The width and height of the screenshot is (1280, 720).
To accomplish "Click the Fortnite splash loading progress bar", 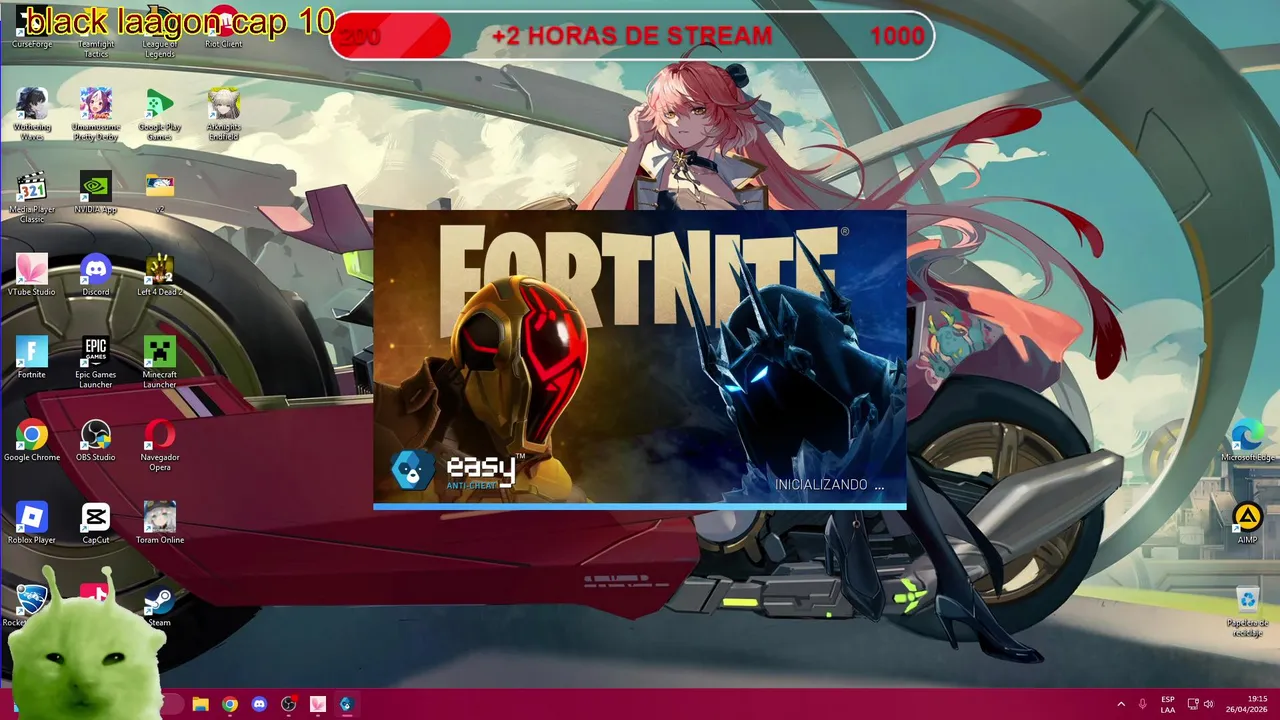I will (640, 506).
